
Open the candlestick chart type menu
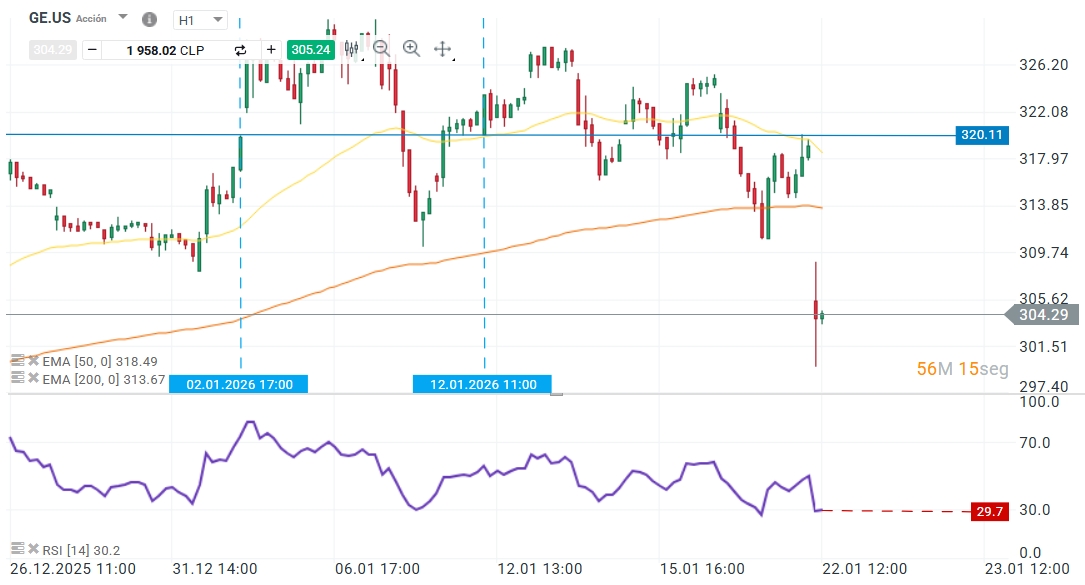(351, 48)
